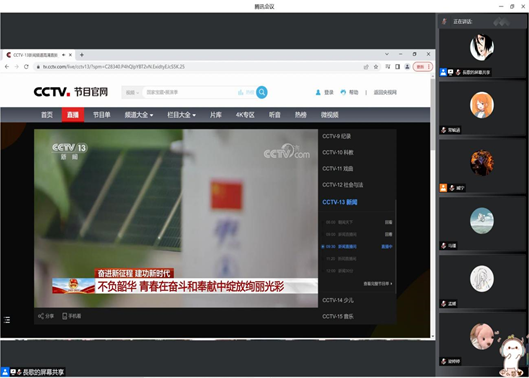The width and height of the screenshot is (529, 378).
Task: Open the 视频 search type dropdown
Action: [132, 92]
